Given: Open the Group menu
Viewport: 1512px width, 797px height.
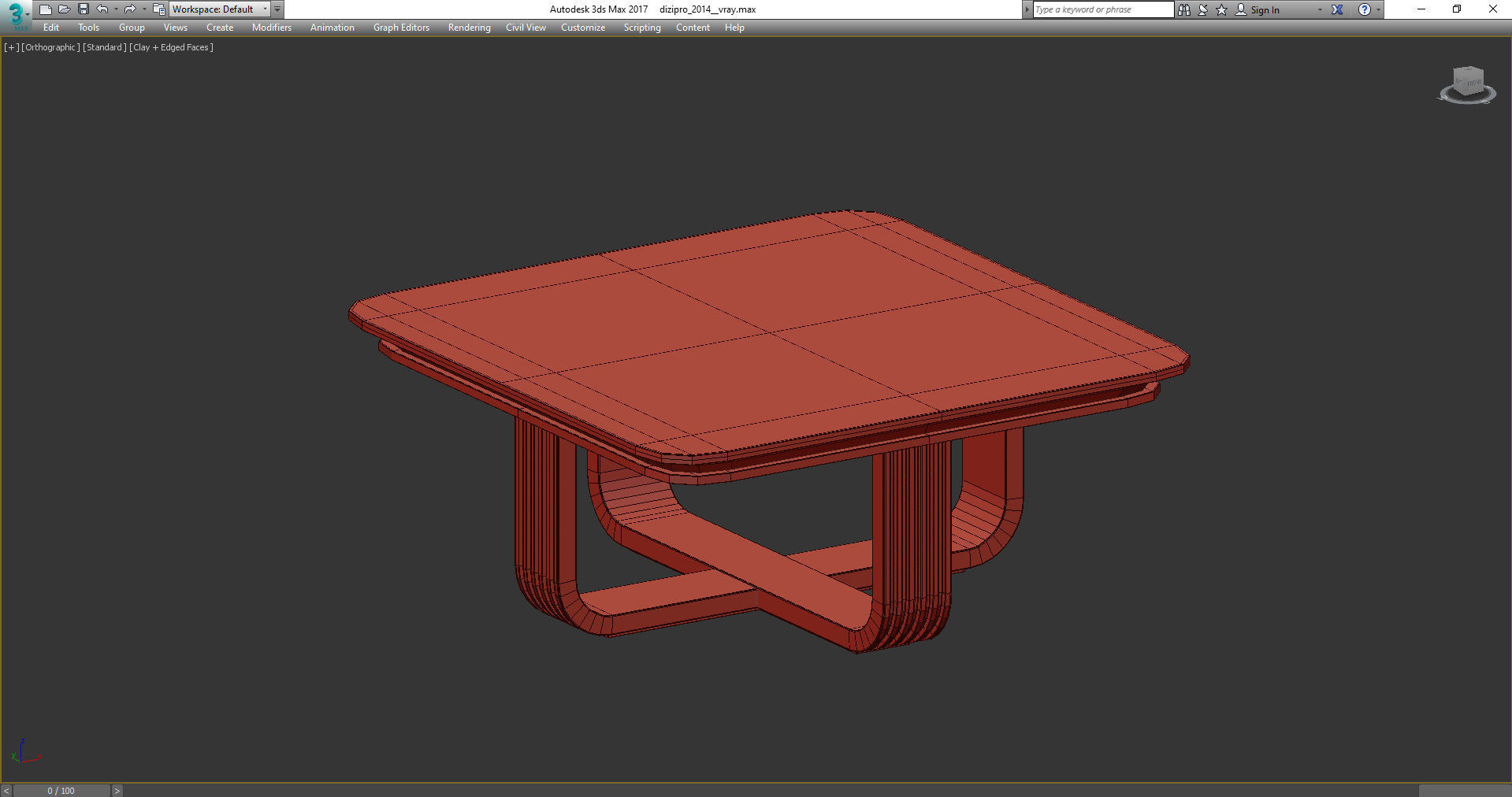Looking at the screenshot, I should [132, 28].
